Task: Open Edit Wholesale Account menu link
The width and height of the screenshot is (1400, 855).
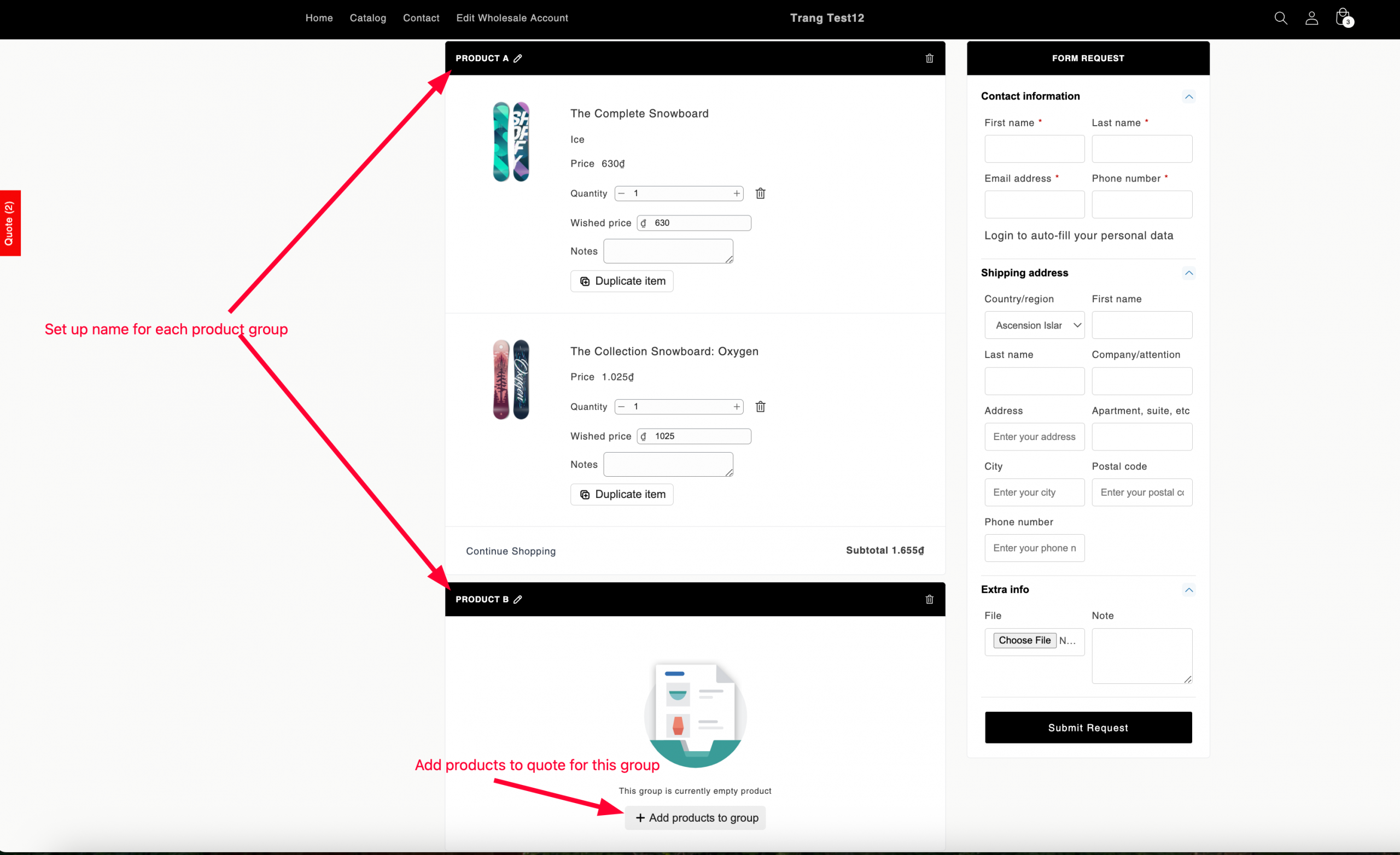Action: [512, 18]
